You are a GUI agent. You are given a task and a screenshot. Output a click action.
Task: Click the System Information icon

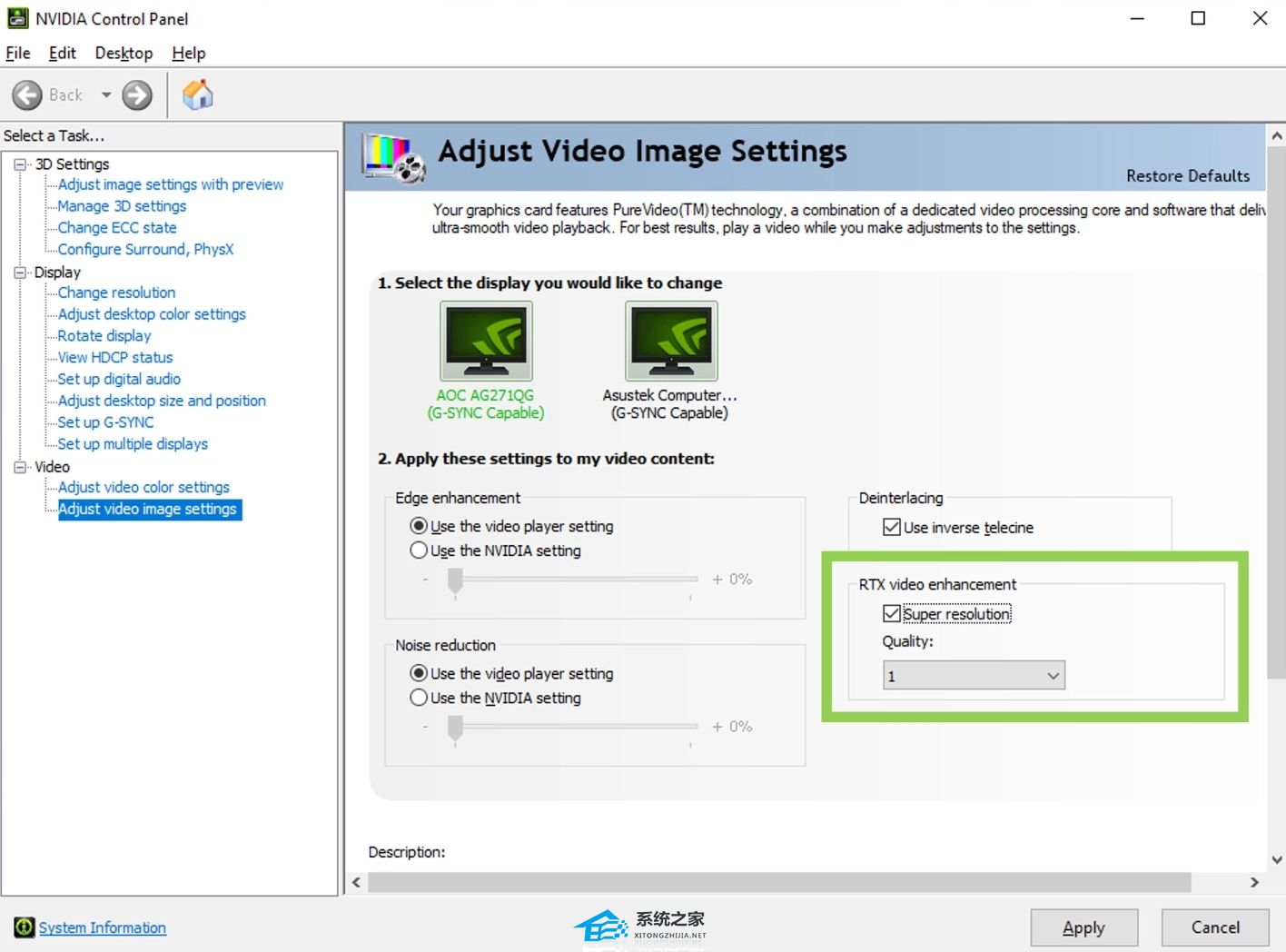[x=24, y=927]
